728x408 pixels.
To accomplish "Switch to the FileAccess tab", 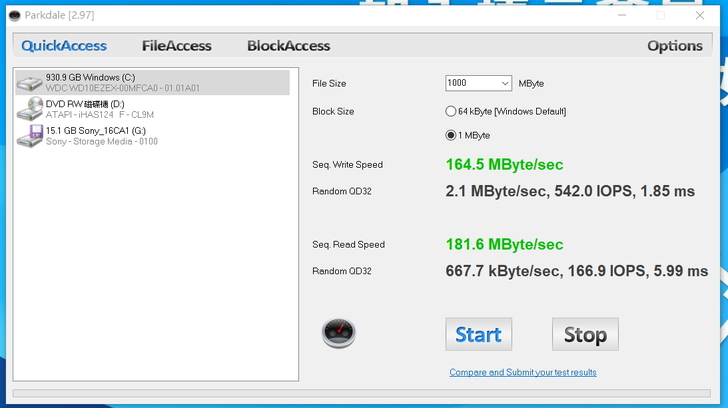I will (x=176, y=45).
